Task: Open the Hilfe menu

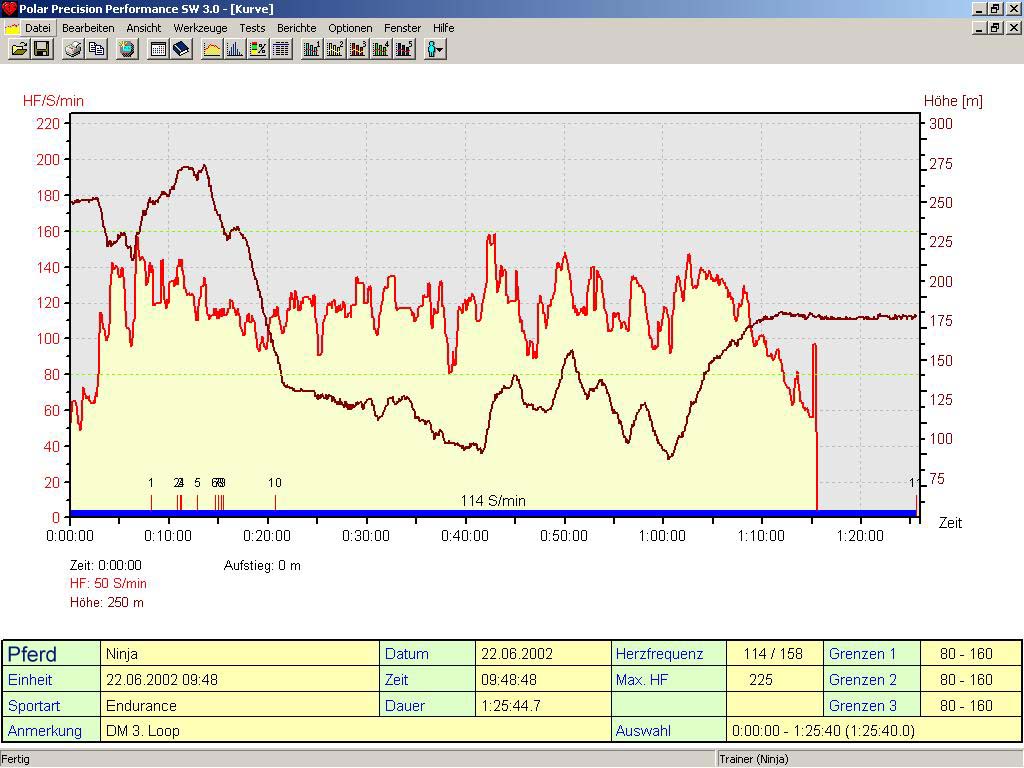Action: point(443,28)
